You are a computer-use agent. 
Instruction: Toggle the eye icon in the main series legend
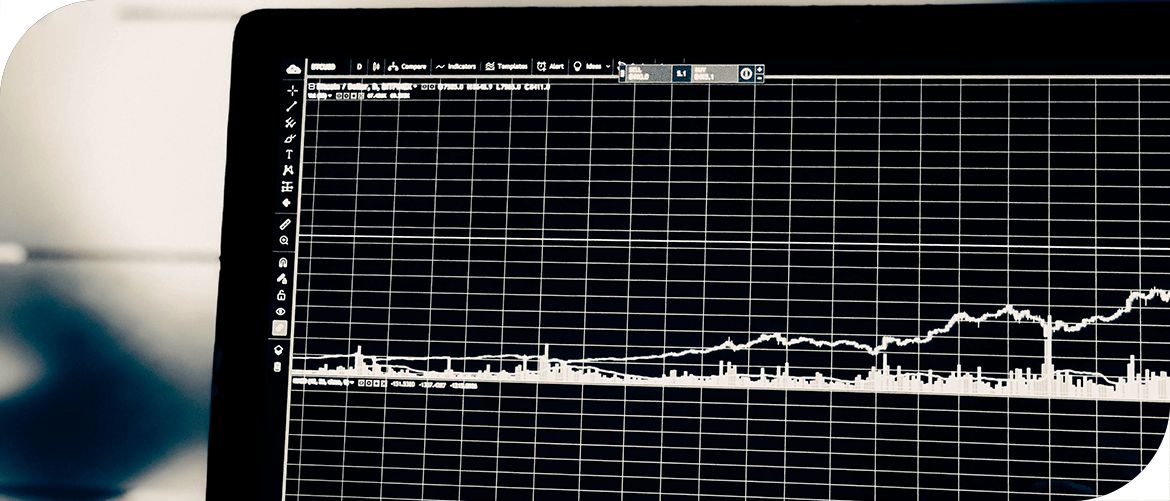[x=424, y=87]
